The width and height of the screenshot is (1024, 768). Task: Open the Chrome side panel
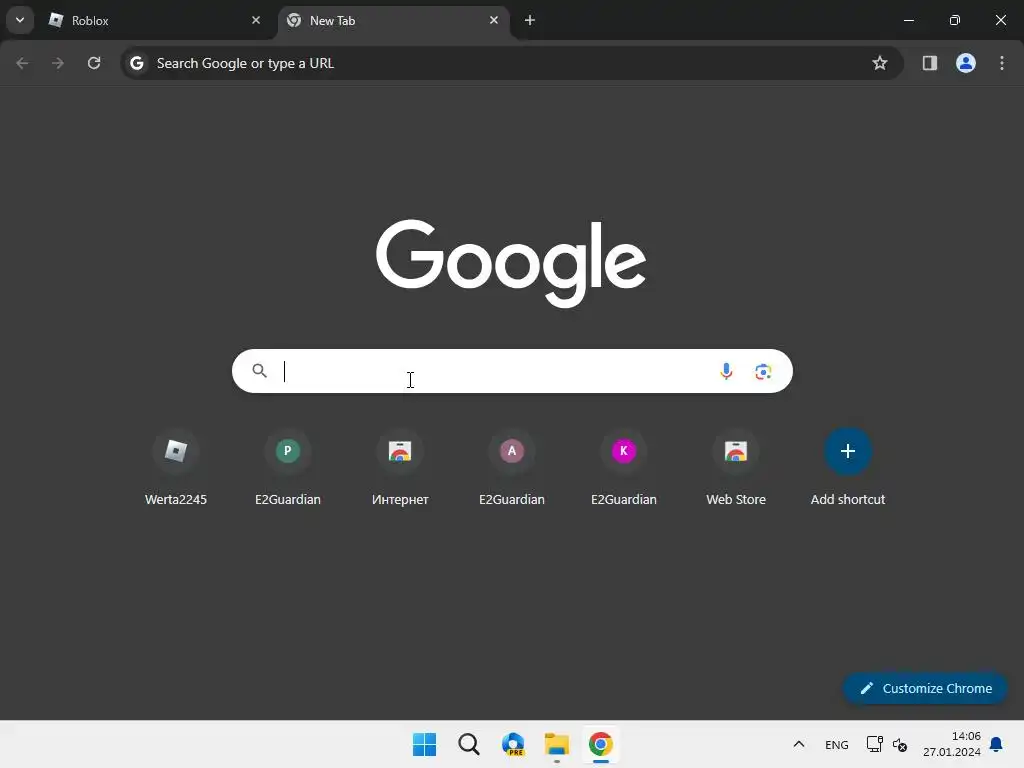click(929, 63)
